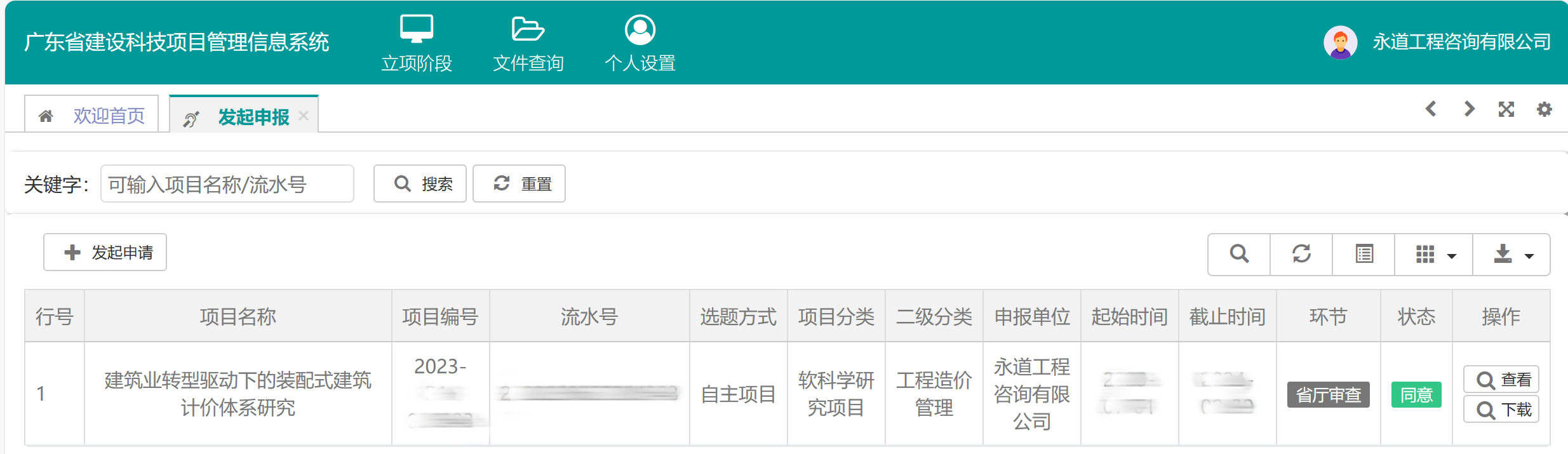Viewport: 1568px width, 454px height.
Task: Switch to the 欢迎首页 tab
Action: [x=92, y=116]
